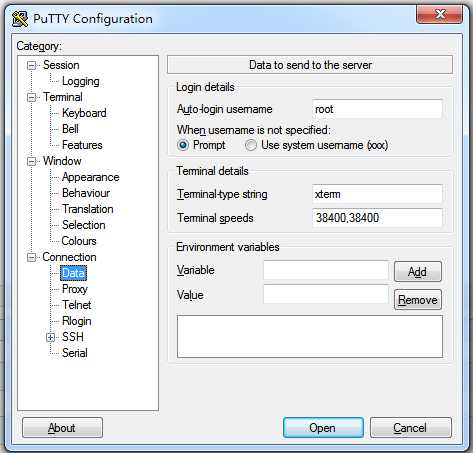Click the About button
Image resolution: width=473 pixels, height=453 pixels.
click(62, 428)
